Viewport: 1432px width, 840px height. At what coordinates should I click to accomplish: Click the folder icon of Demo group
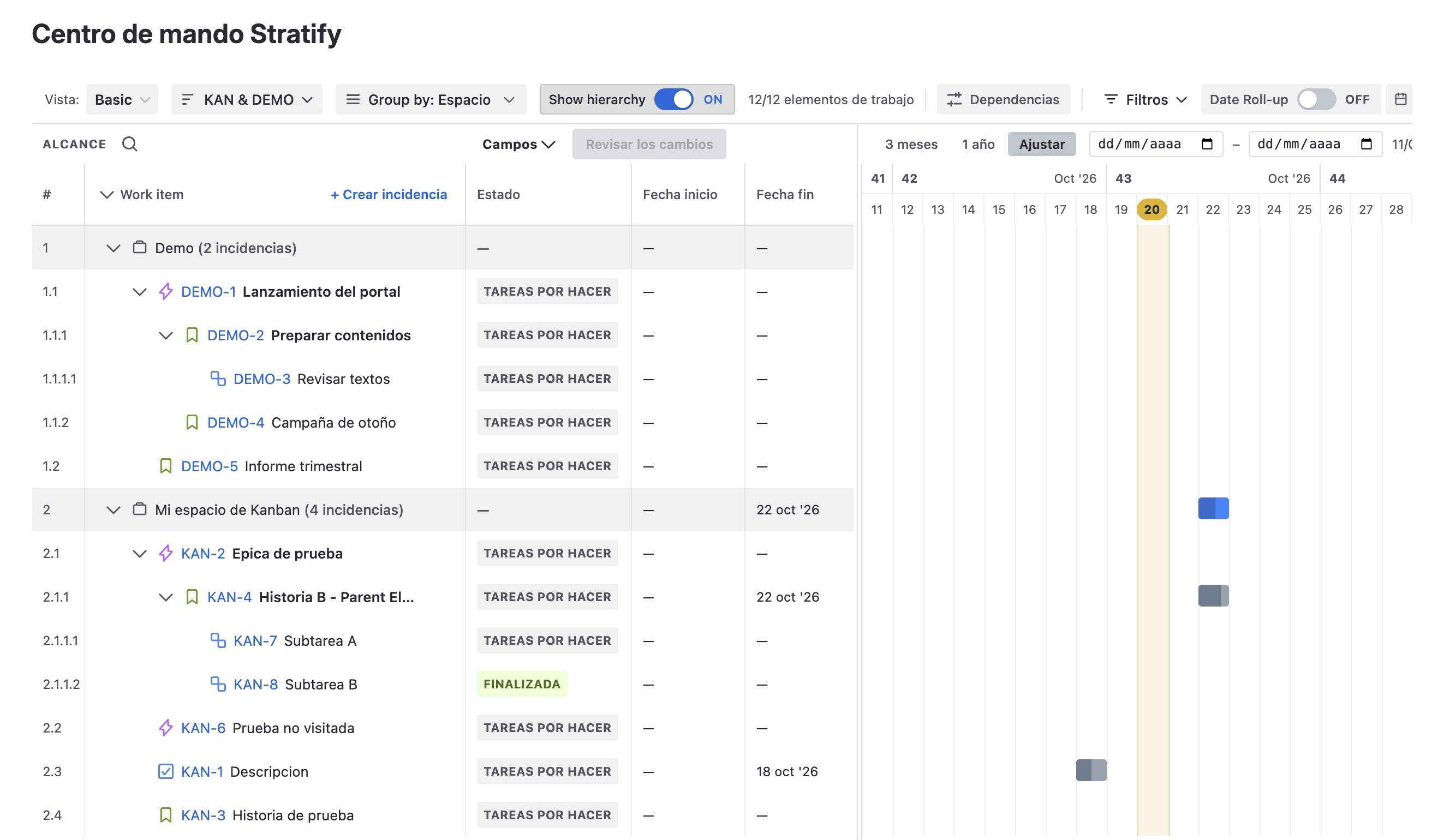(140, 248)
